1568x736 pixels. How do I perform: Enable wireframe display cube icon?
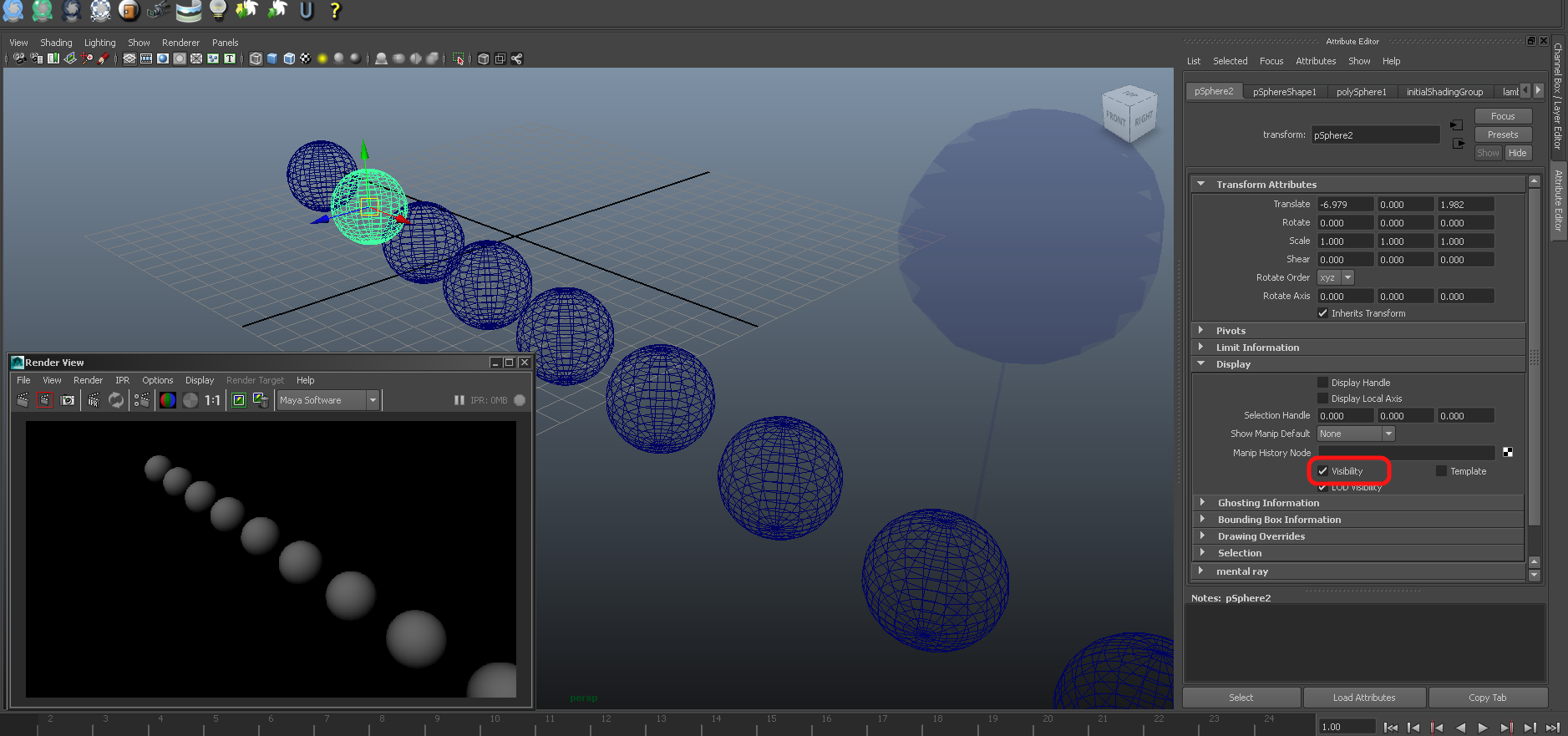coord(256,58)
